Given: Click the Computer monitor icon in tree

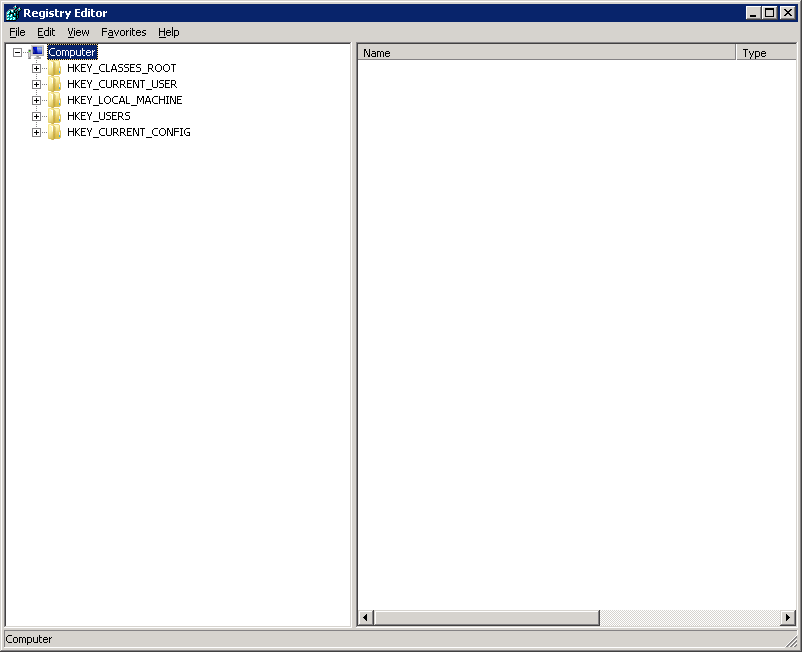Looking at the screenshot, I should coord(37,52).
